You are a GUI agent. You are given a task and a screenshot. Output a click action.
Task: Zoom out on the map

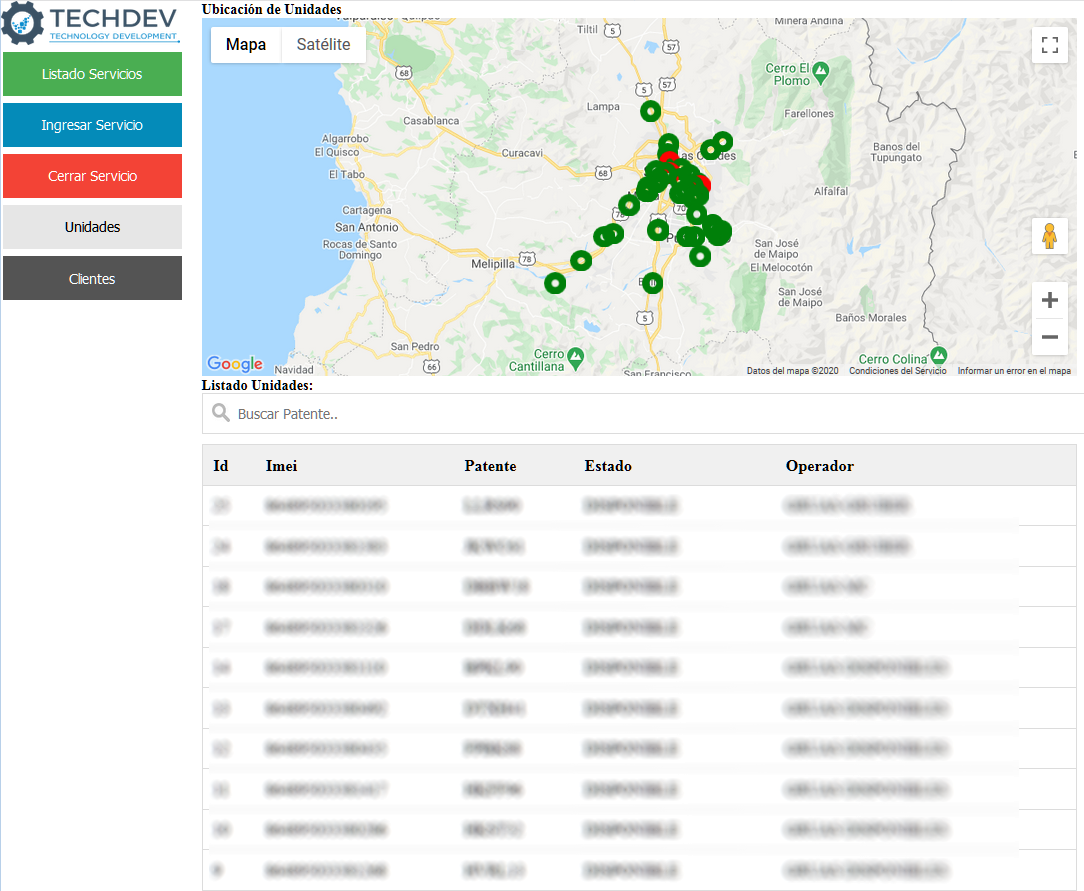click(1049, 337)
